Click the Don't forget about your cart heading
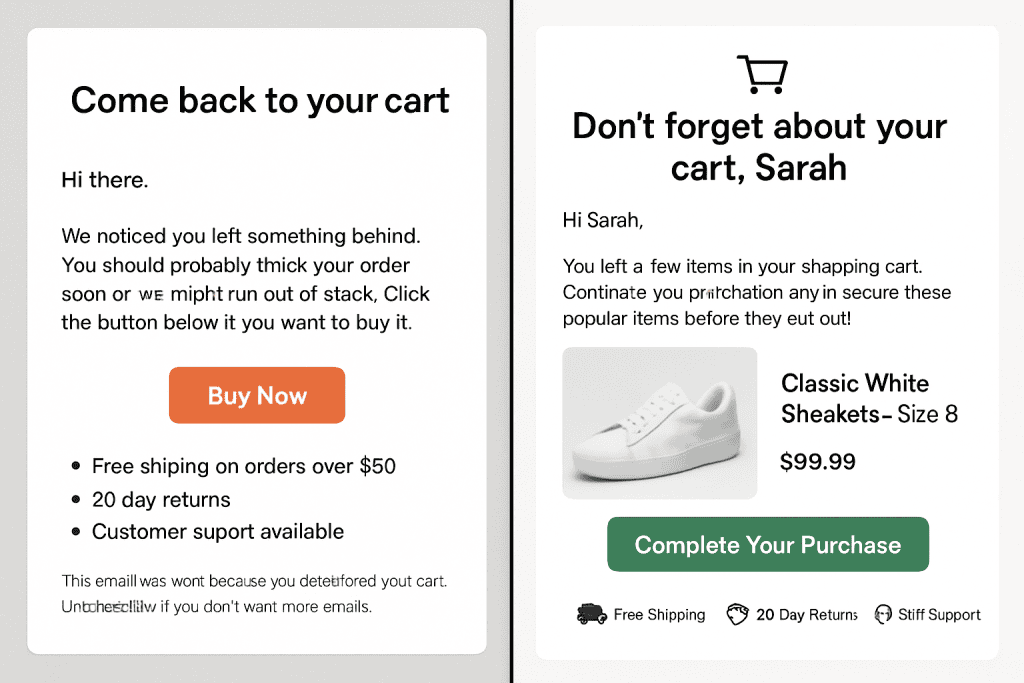 click(759, 146)
